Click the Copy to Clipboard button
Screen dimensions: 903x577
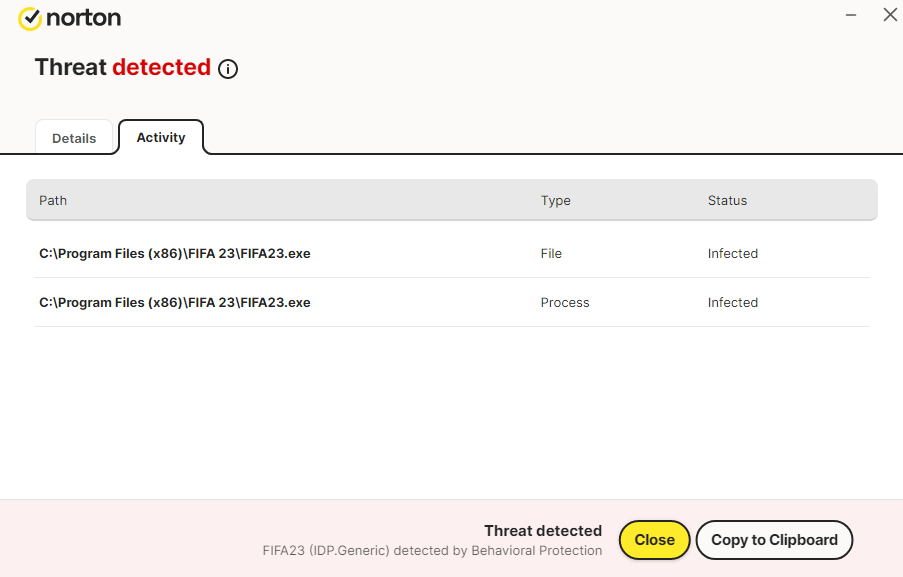coord(774,540)
